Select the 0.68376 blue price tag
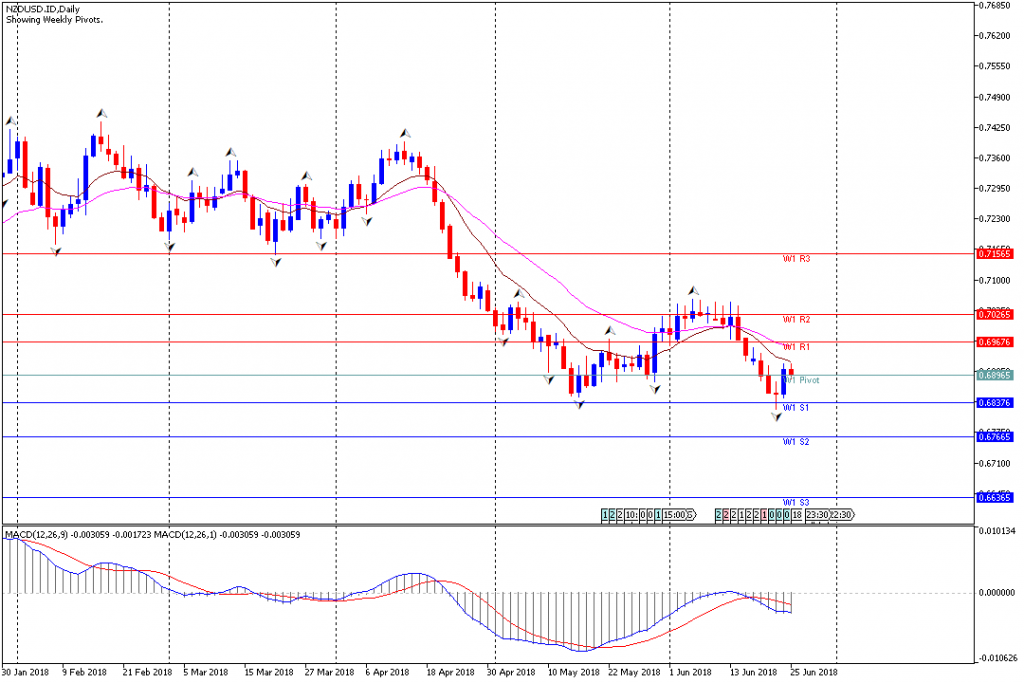 point(994,403)
